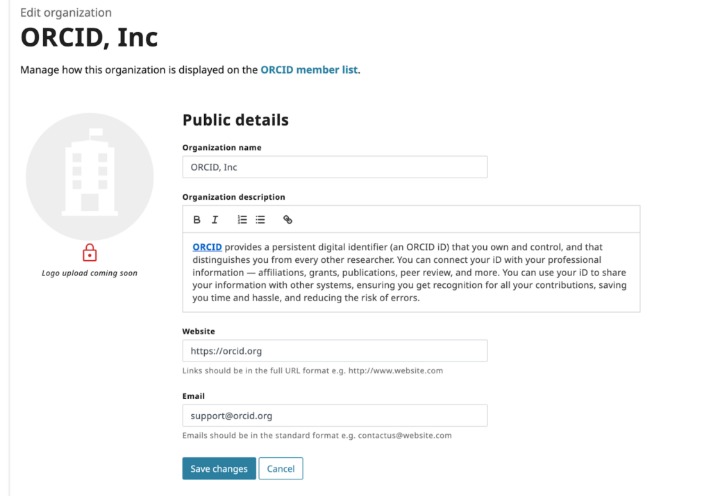Click the Website field label
The height and width of the screenshot is (496, 711).
click(x=198, y=331)
